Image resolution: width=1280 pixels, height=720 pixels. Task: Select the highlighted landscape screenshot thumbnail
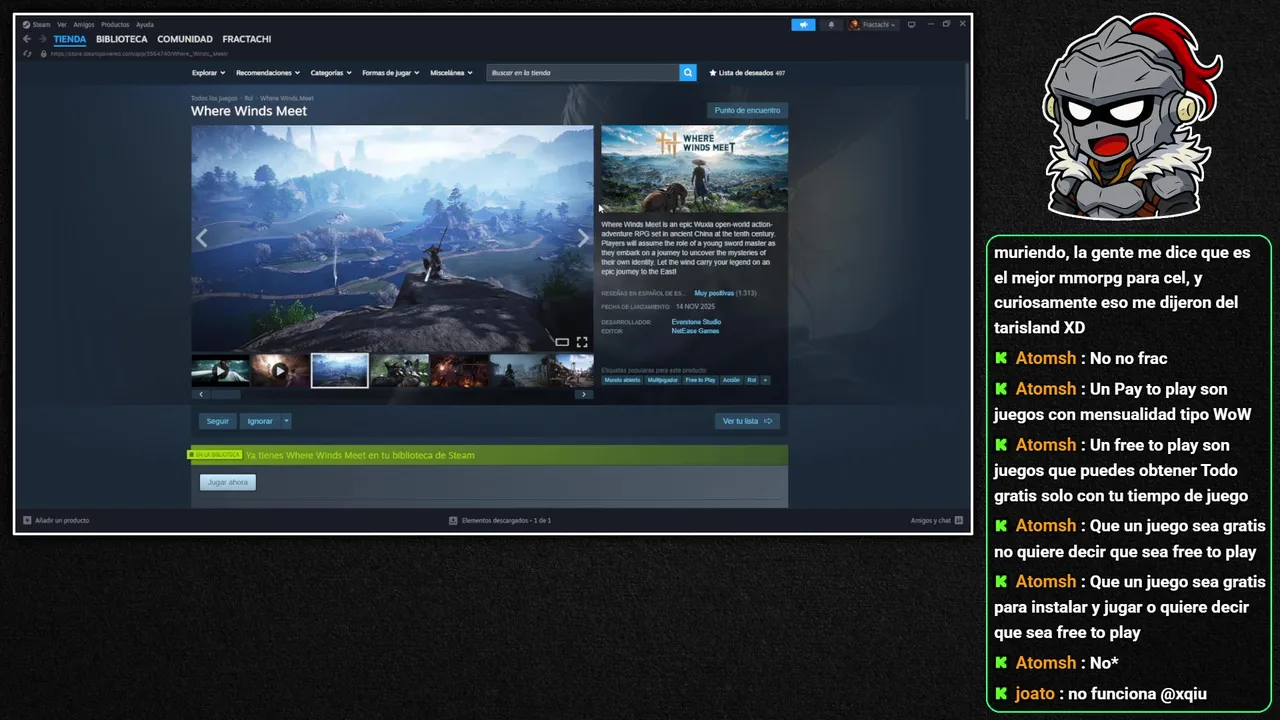coord(340,370)
